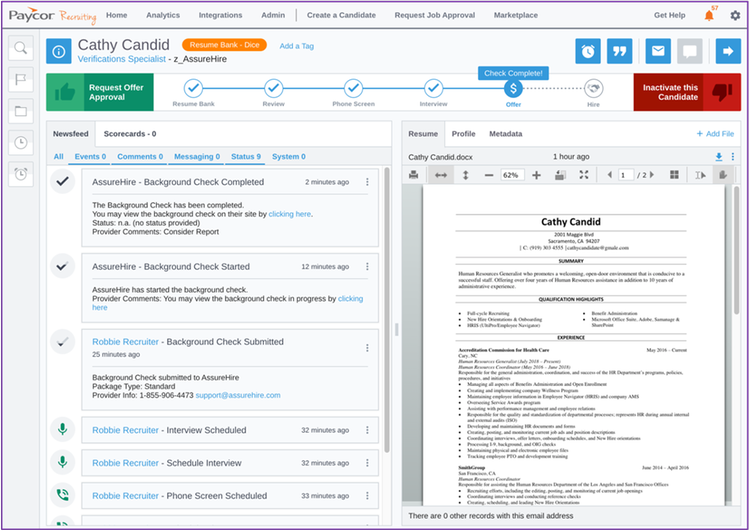Click the Add a Tag link
The image size is (750, 531).
296,46
